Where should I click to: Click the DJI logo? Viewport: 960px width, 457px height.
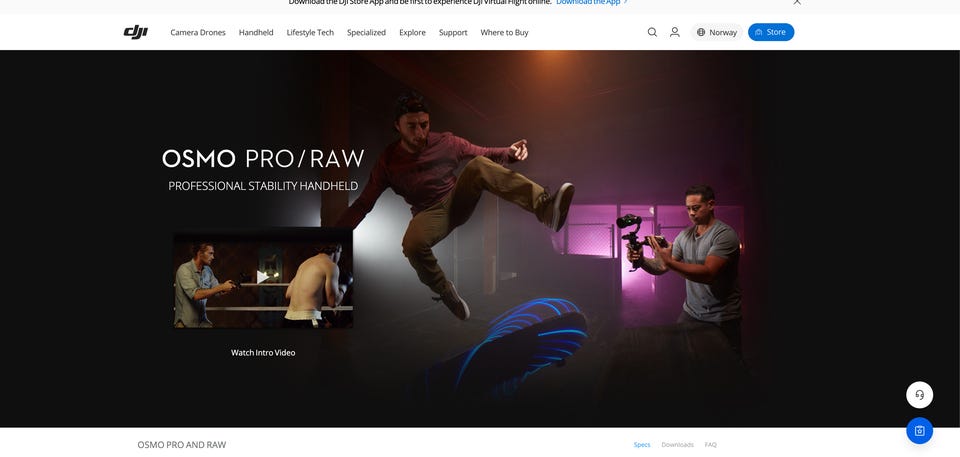click(x=135, y=32)
